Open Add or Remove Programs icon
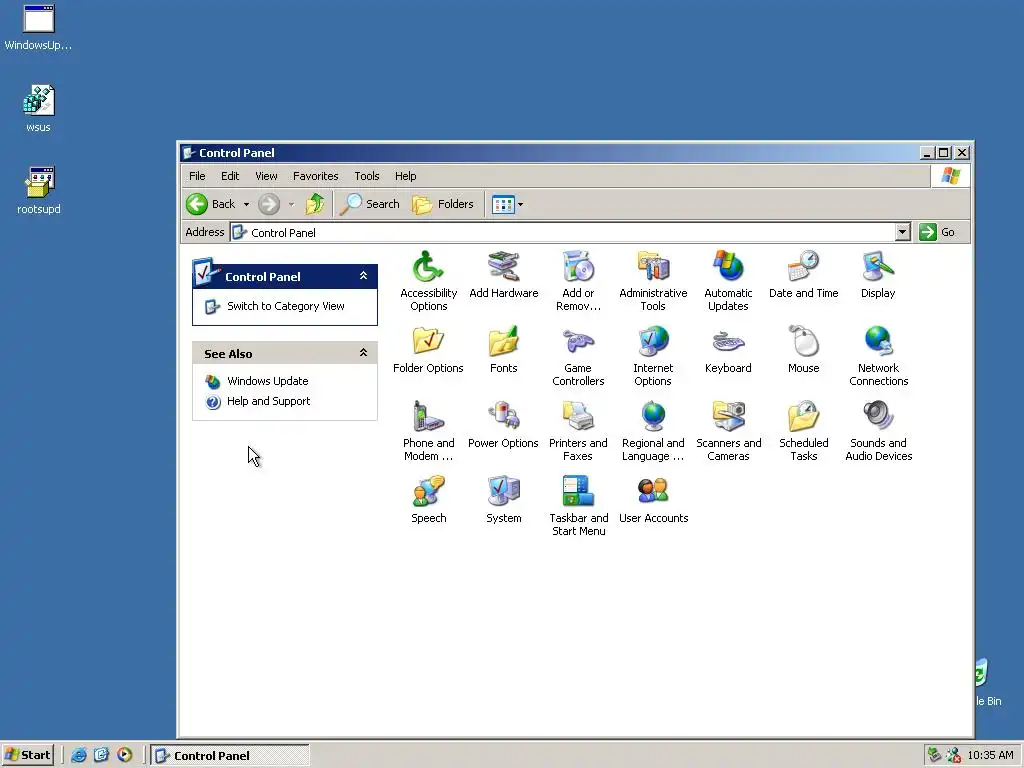The width and height of the screenshot is (1024, 768). (x=578, y=281)
